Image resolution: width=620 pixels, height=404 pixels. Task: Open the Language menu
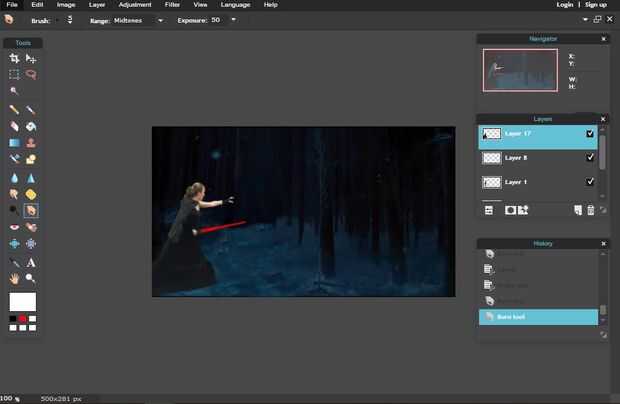point(235,5)
